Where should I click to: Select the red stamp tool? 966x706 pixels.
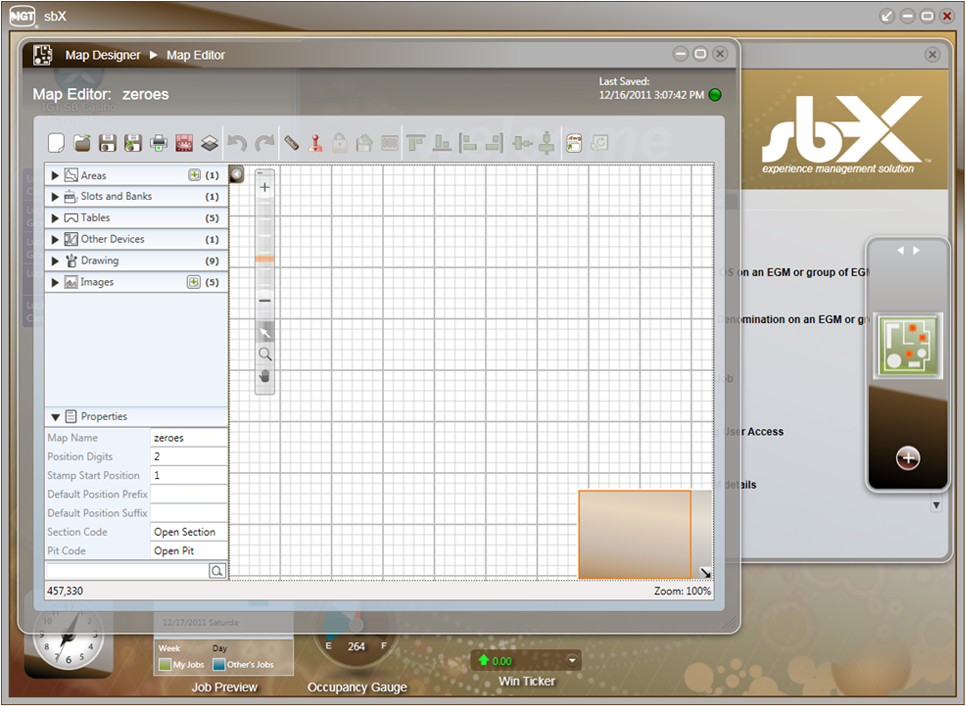coord(315,143)
